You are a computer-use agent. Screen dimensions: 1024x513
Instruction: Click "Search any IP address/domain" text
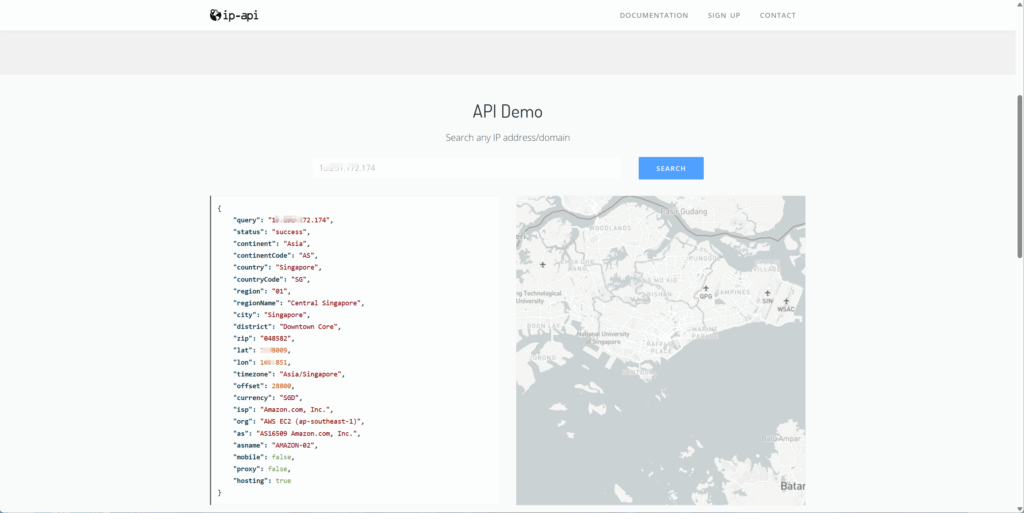pos(507,138)
